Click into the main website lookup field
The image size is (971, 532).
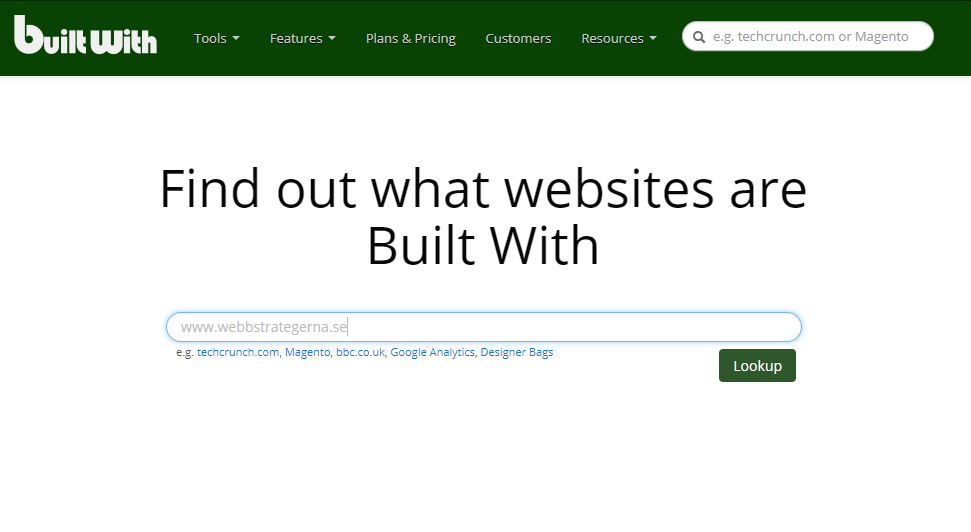[483, 327]
